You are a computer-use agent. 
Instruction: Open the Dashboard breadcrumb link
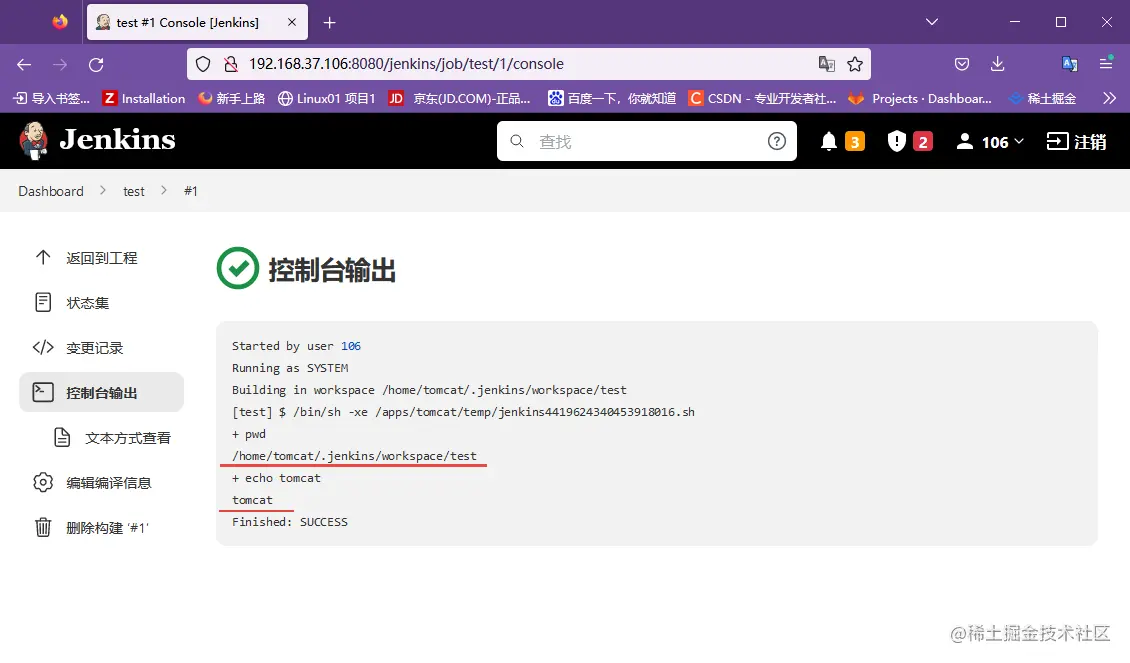click(51, 190)
